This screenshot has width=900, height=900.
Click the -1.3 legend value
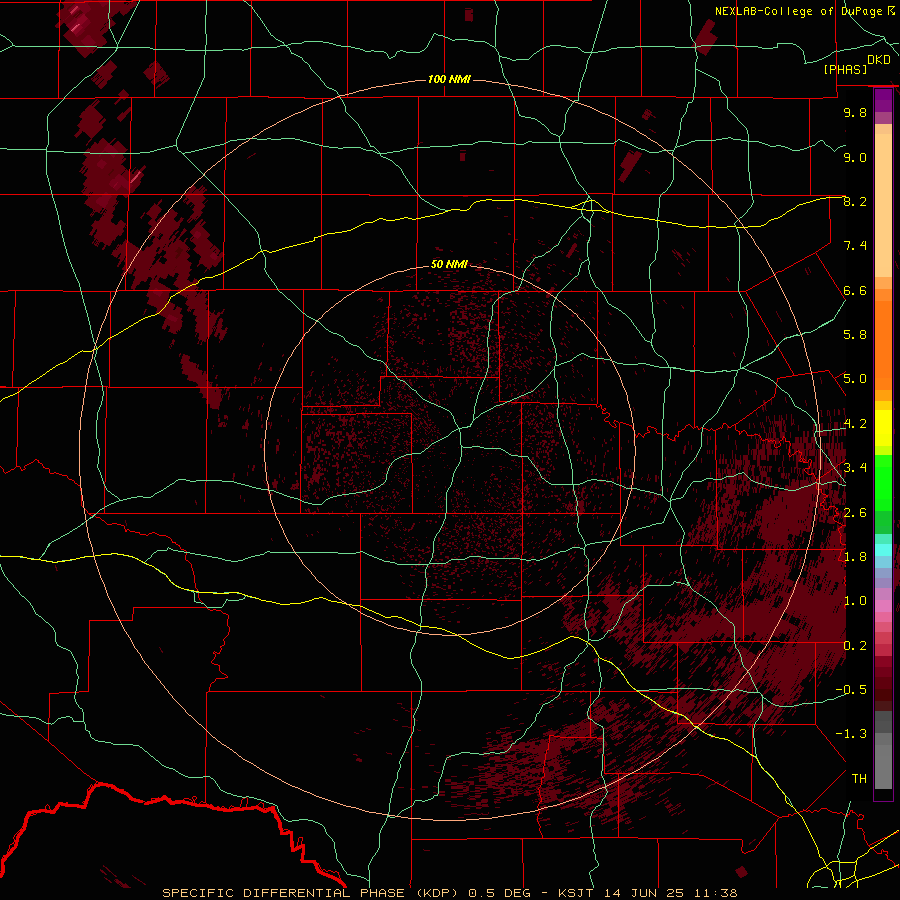pyautogui.click(x=851, y=734)
